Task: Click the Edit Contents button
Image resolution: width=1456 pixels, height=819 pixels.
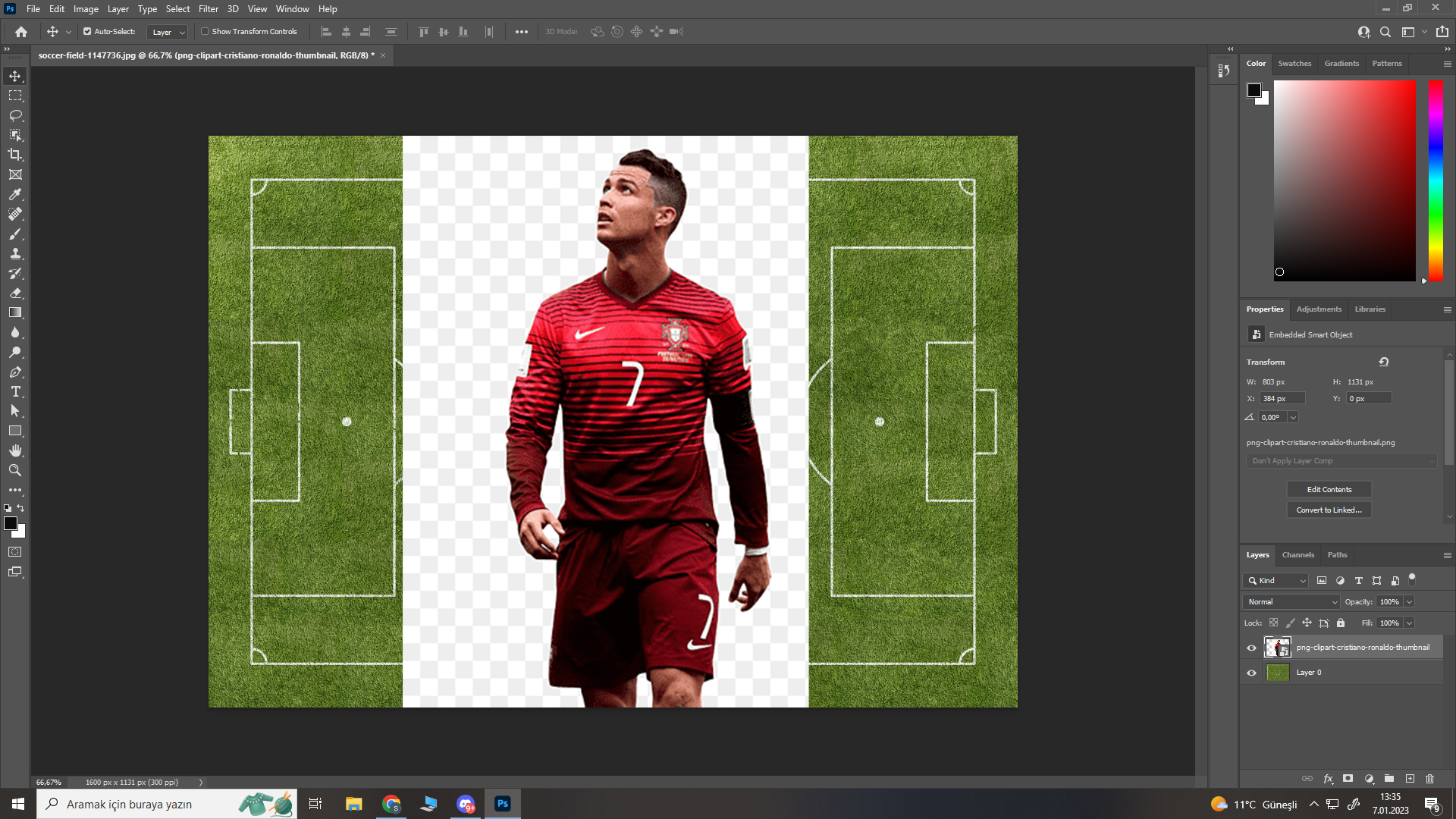Action: 1329,489
